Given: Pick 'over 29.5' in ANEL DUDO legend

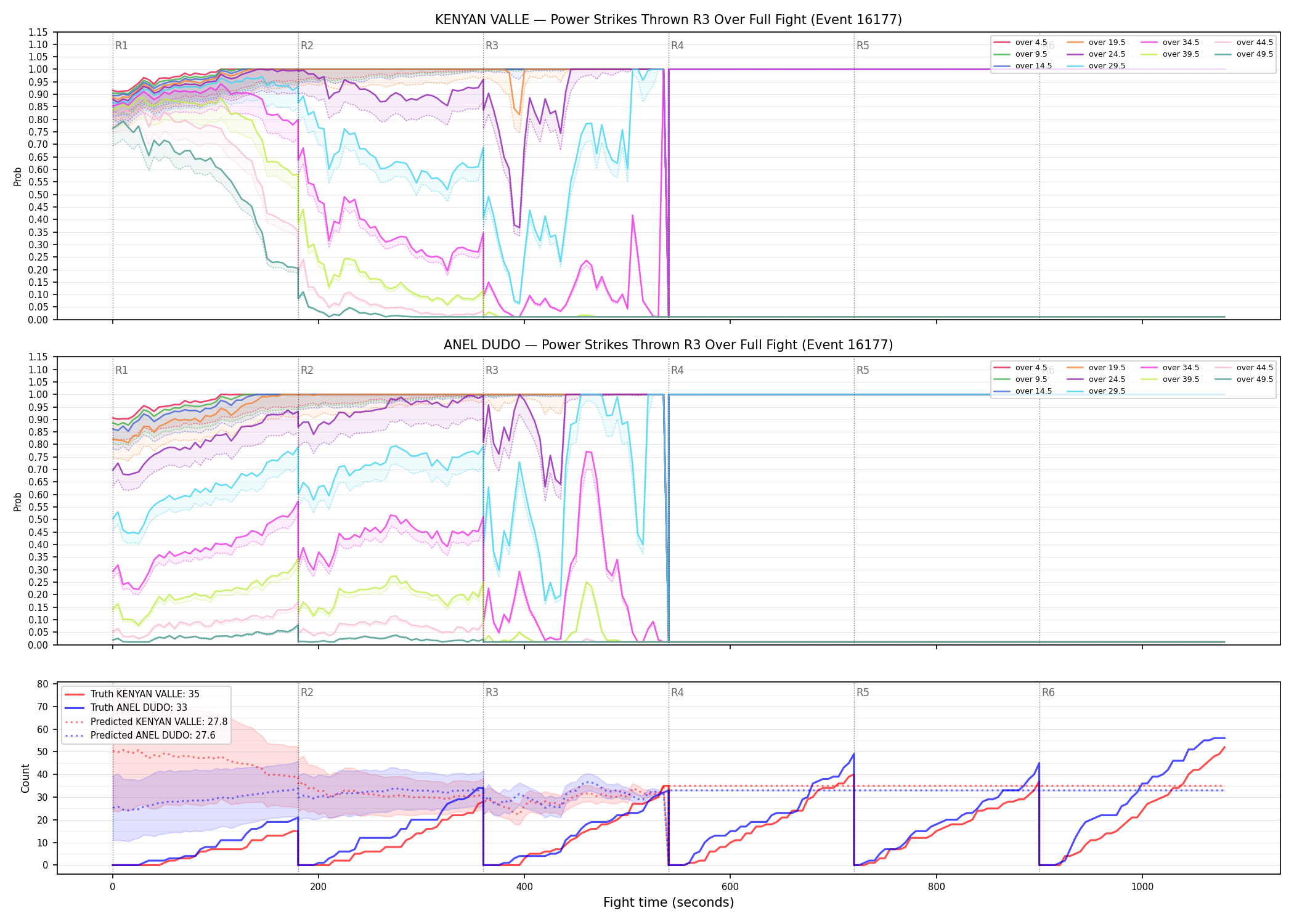Looking at the screenshot, I should [1096, 391].
